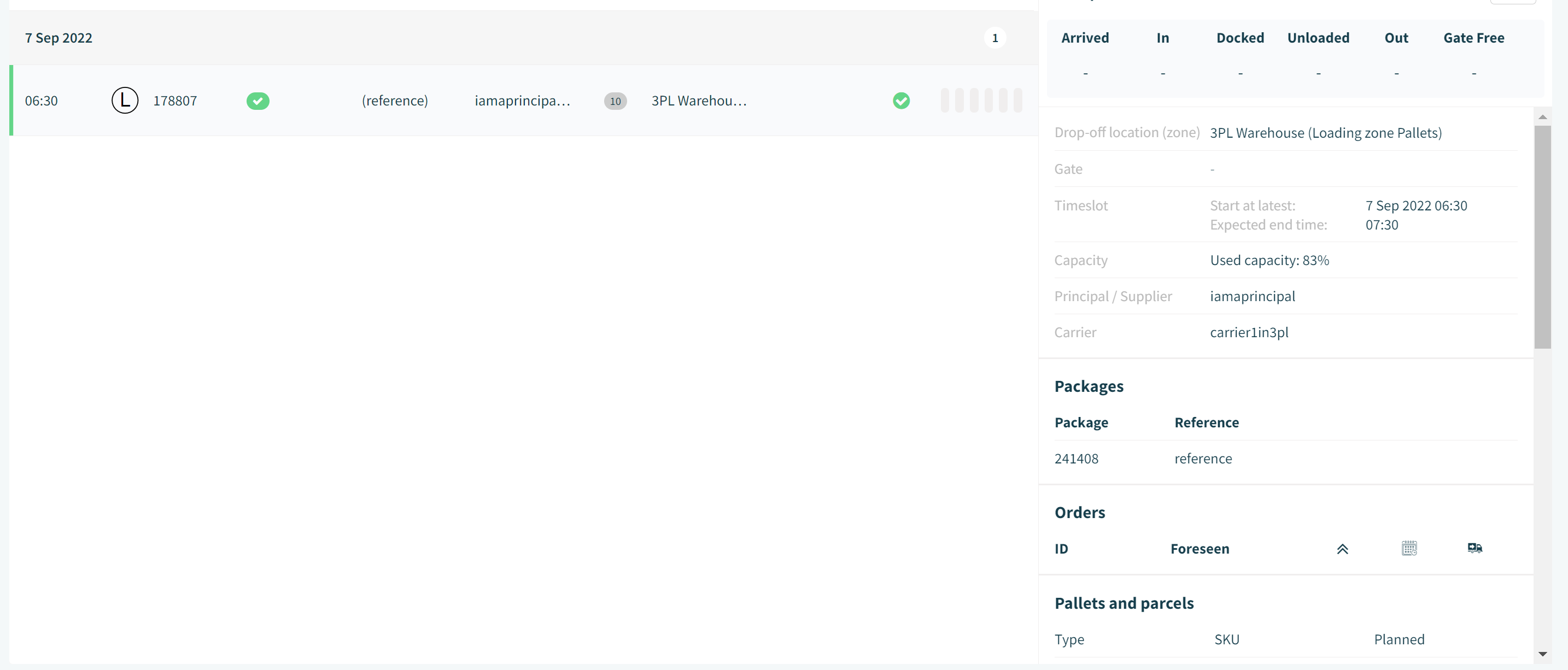Click the green checkmark pill beside 178807
Screen dimensions: 1568x670
click(258, 101)
